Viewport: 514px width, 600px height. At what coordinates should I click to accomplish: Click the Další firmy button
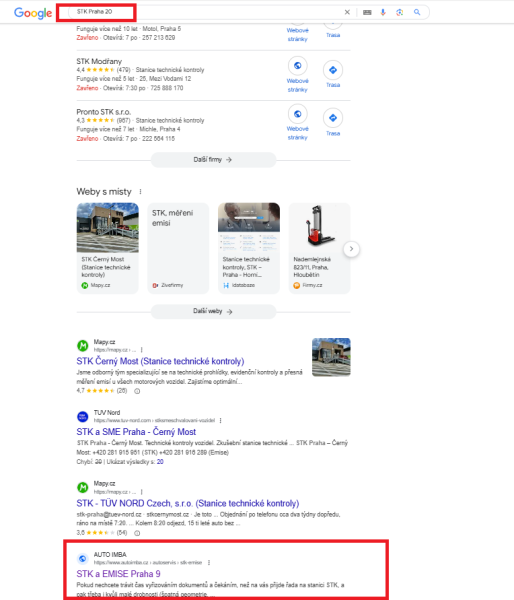213,160
